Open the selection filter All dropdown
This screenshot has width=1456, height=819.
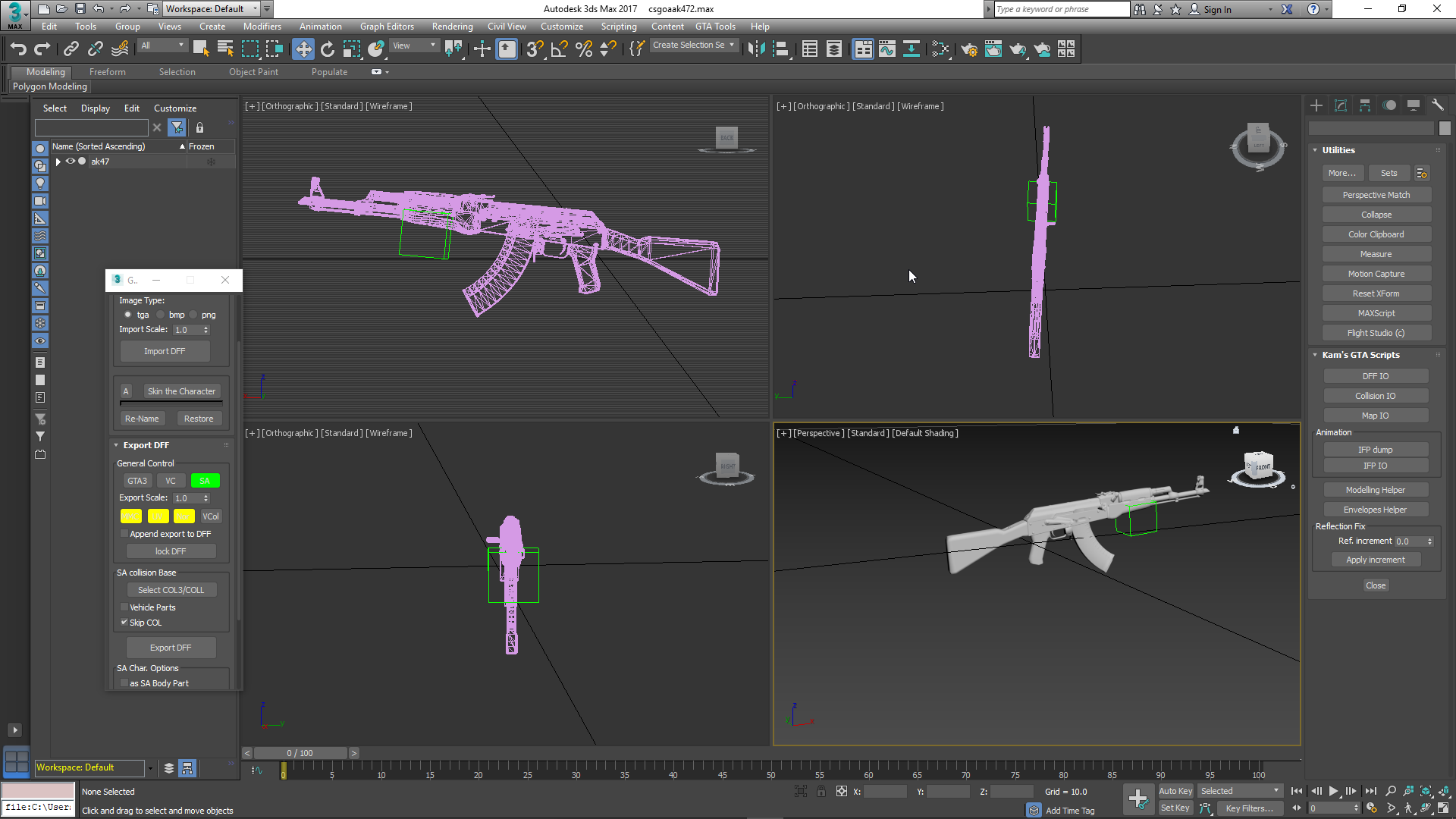[x=162, y=46]
